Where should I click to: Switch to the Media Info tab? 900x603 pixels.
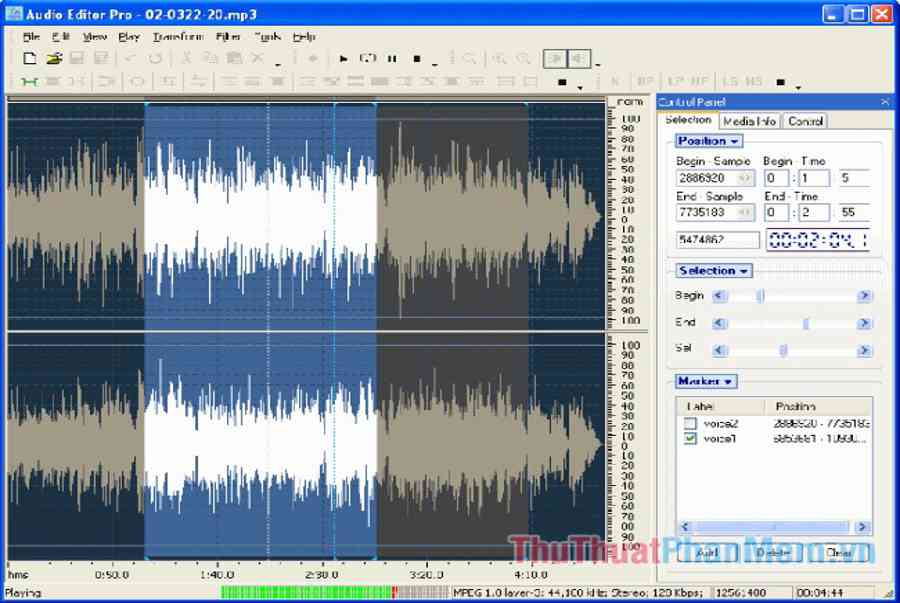tap(749, 121)
